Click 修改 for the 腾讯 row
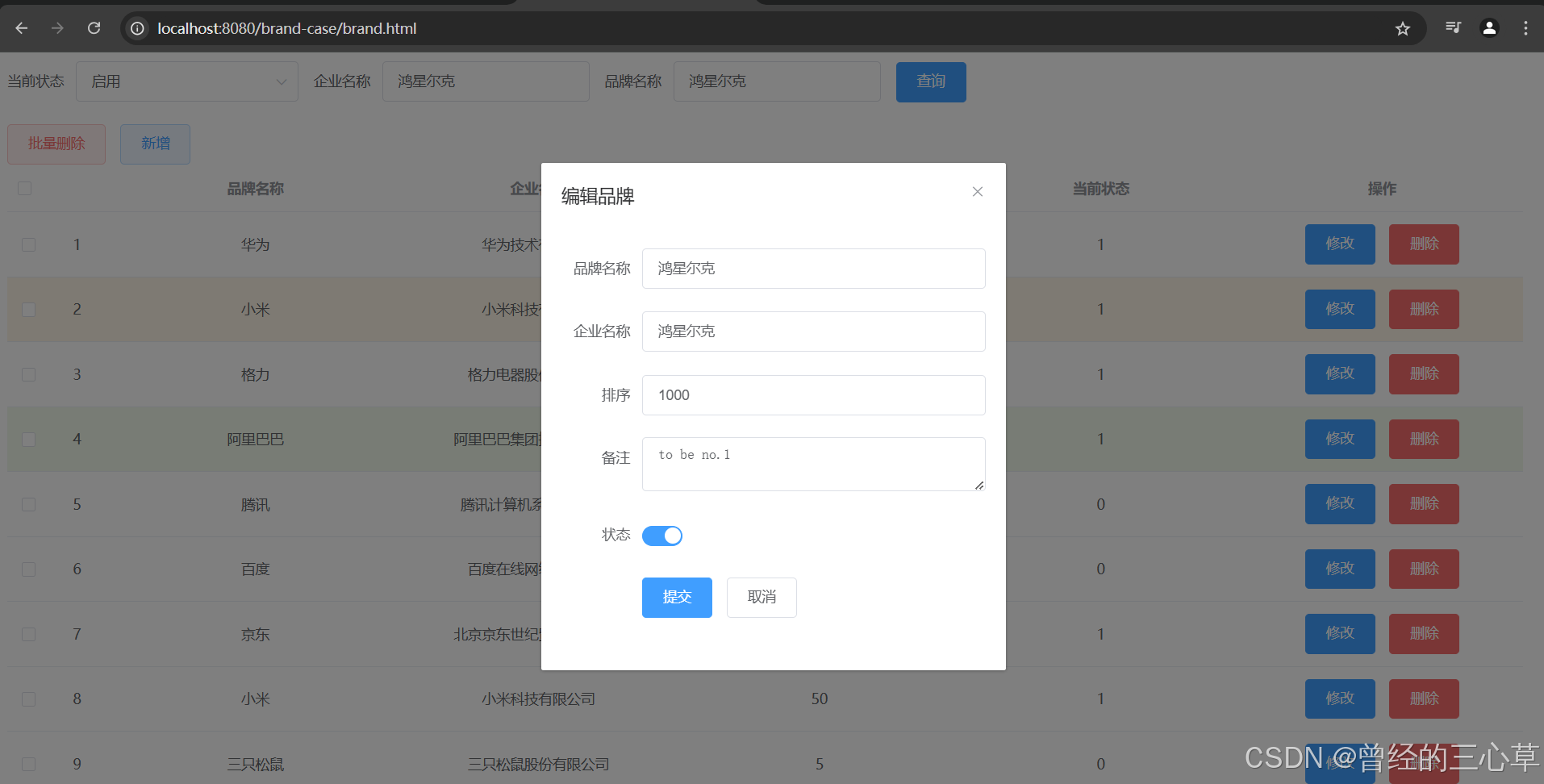1544x784 pixels. click(x=1340, y=504)
